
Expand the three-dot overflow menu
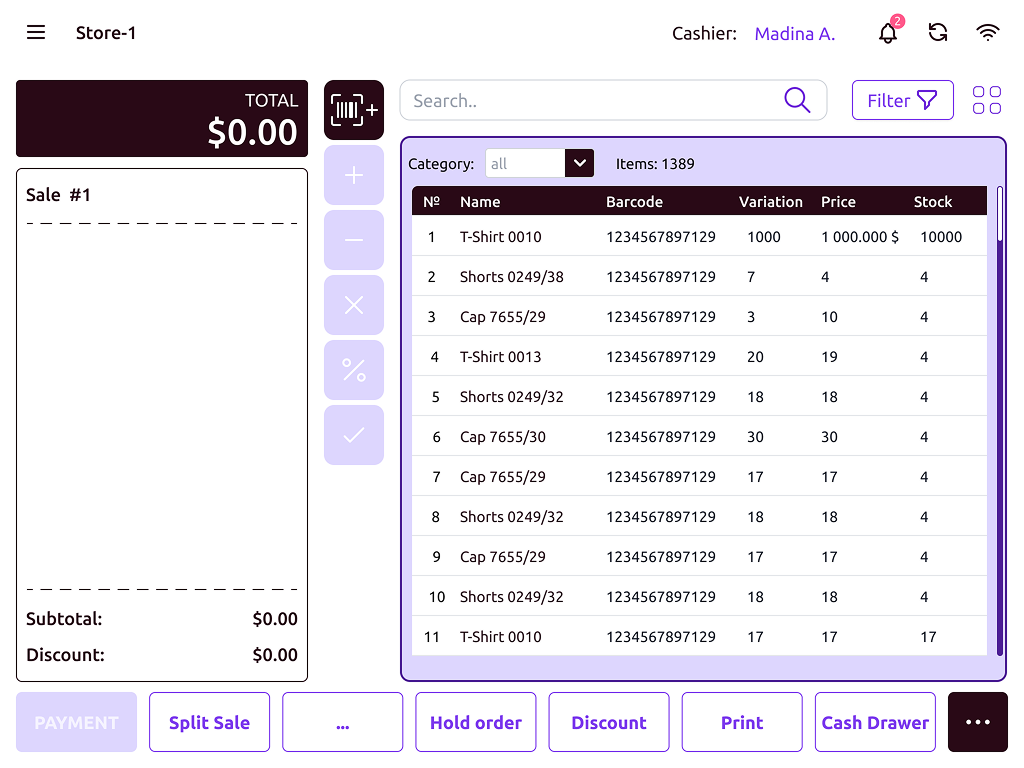(977, 721)
